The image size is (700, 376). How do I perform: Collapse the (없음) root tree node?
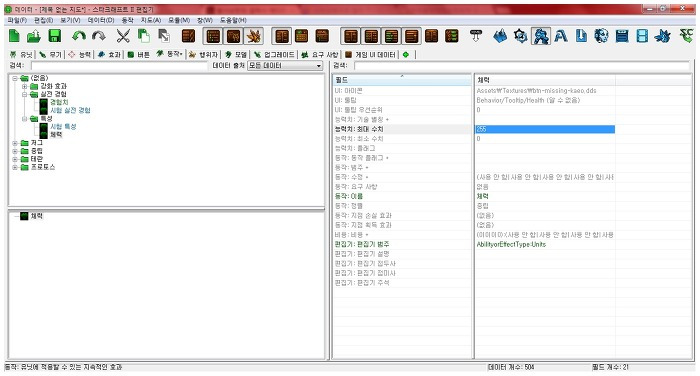pyautogui.click(x=15, y=78)
